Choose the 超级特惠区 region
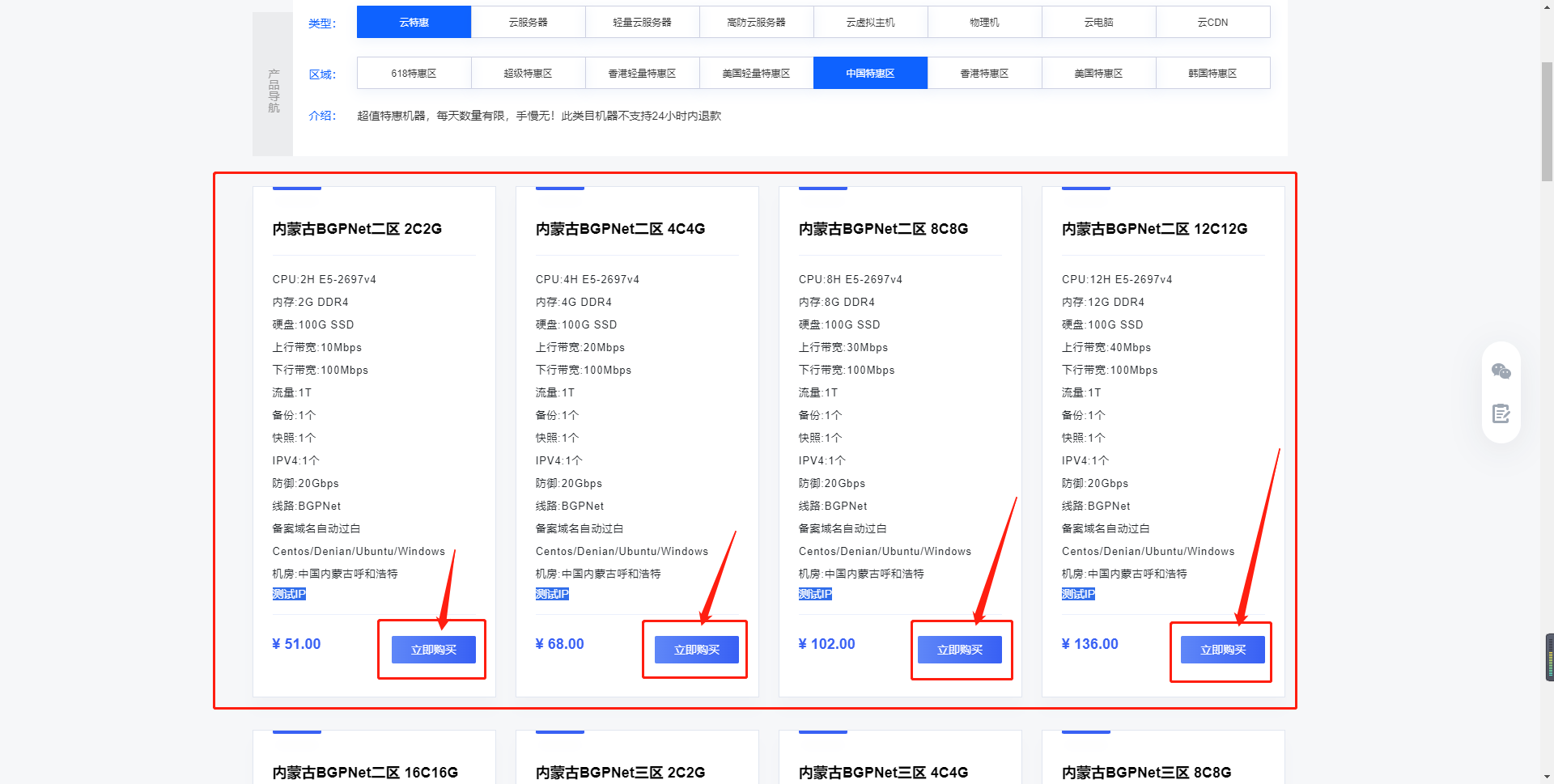 (x=528, y=73)
